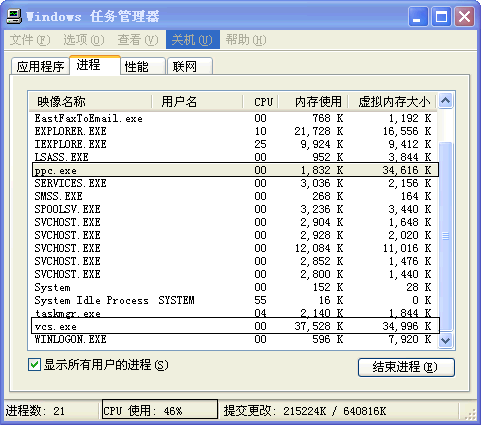This screenshot has width=481, height=425.
Task: Click the 结束进程(E) button
Action: (406, 367)
